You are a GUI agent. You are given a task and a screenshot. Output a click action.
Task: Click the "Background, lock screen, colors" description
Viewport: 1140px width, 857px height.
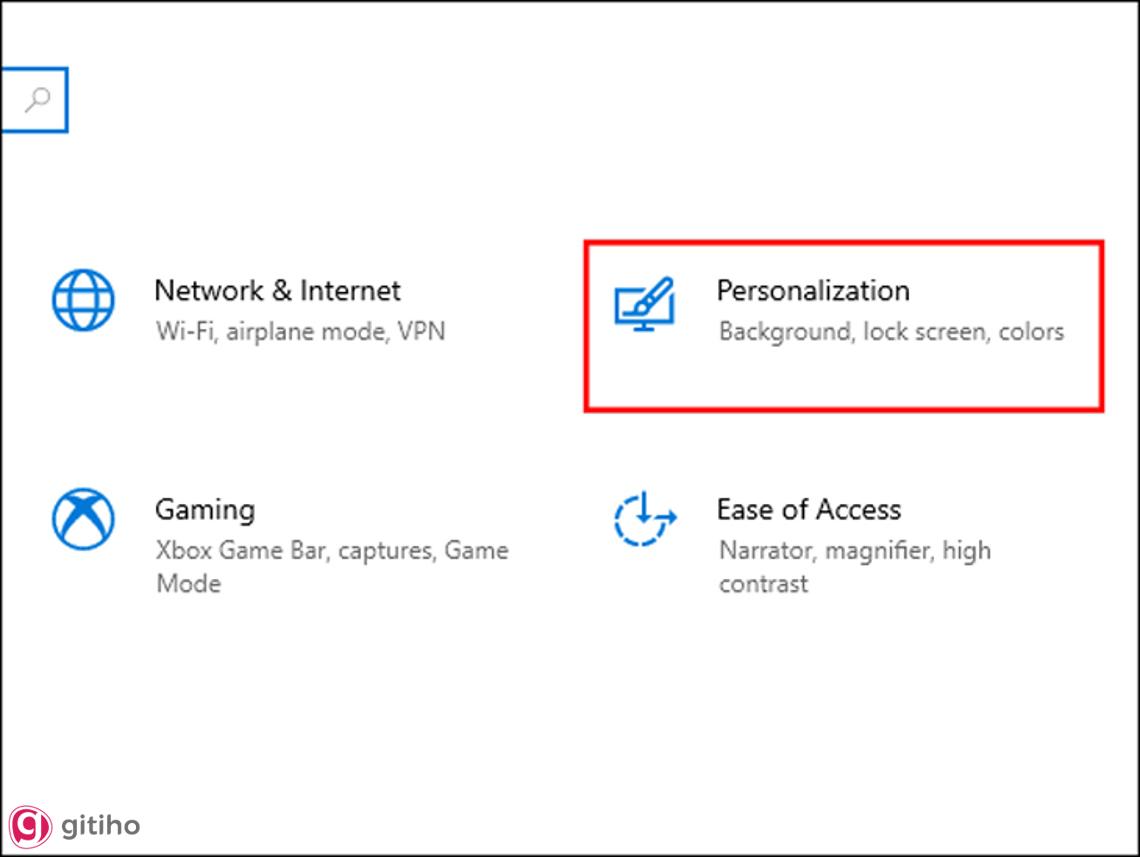[x=891, y=331]
